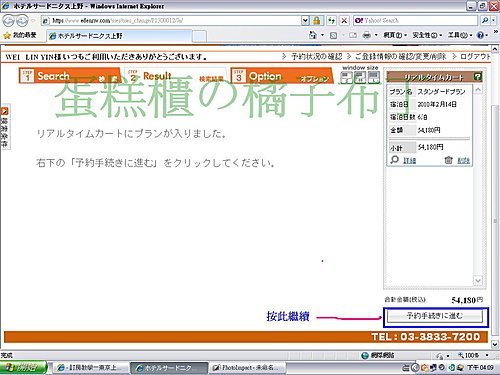The image size is (500, 375).
Task: Open the Home page icon in toolbar
Action: [313, 35]
